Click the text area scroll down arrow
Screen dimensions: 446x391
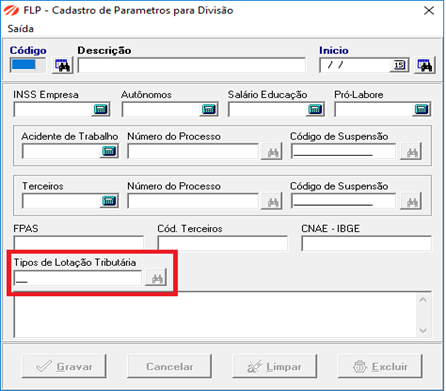tap(423, 331)
